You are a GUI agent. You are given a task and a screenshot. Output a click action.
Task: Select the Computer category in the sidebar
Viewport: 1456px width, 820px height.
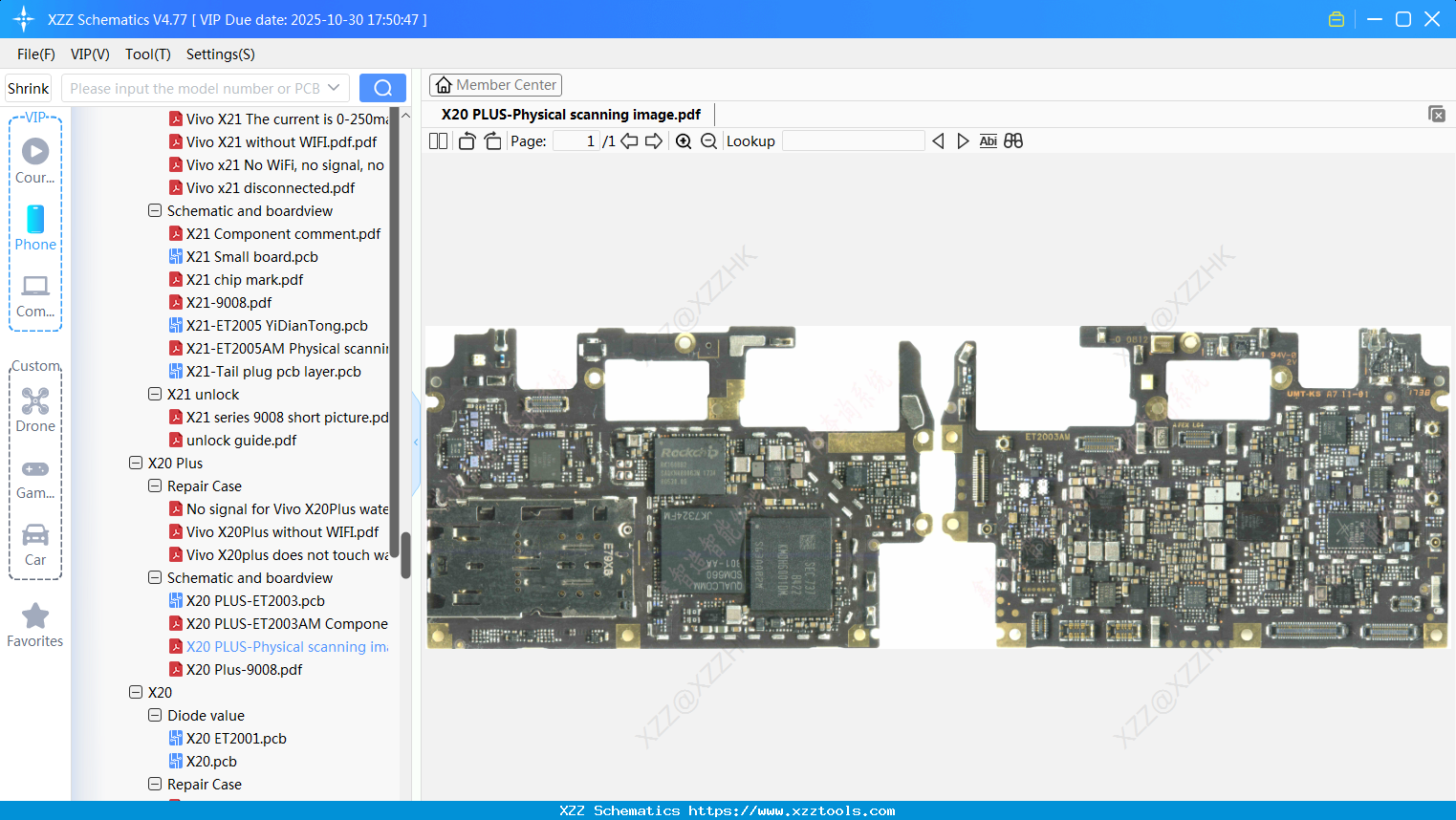click(x=35, y=295)
